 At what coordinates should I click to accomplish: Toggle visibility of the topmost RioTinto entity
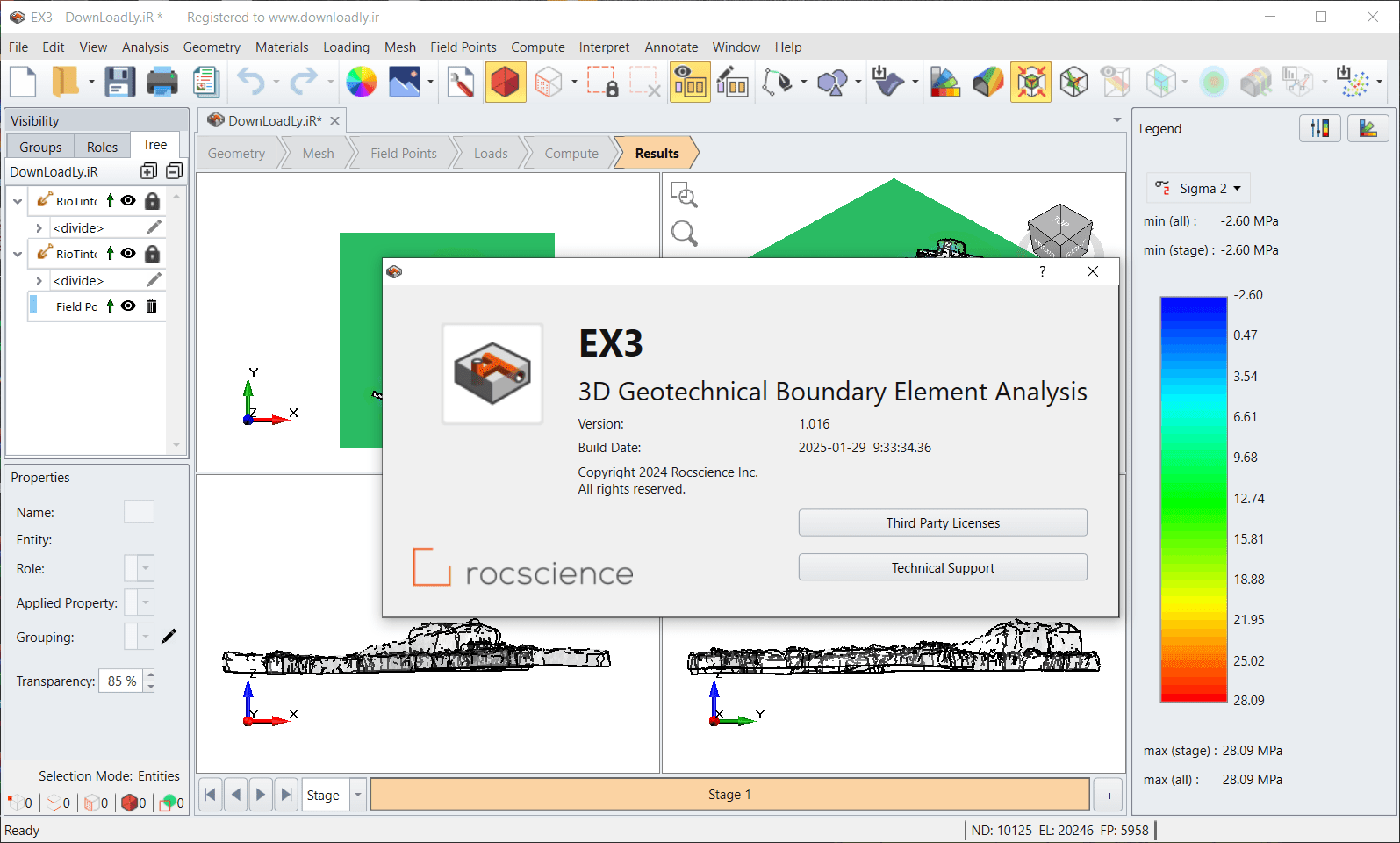[128, 201]
